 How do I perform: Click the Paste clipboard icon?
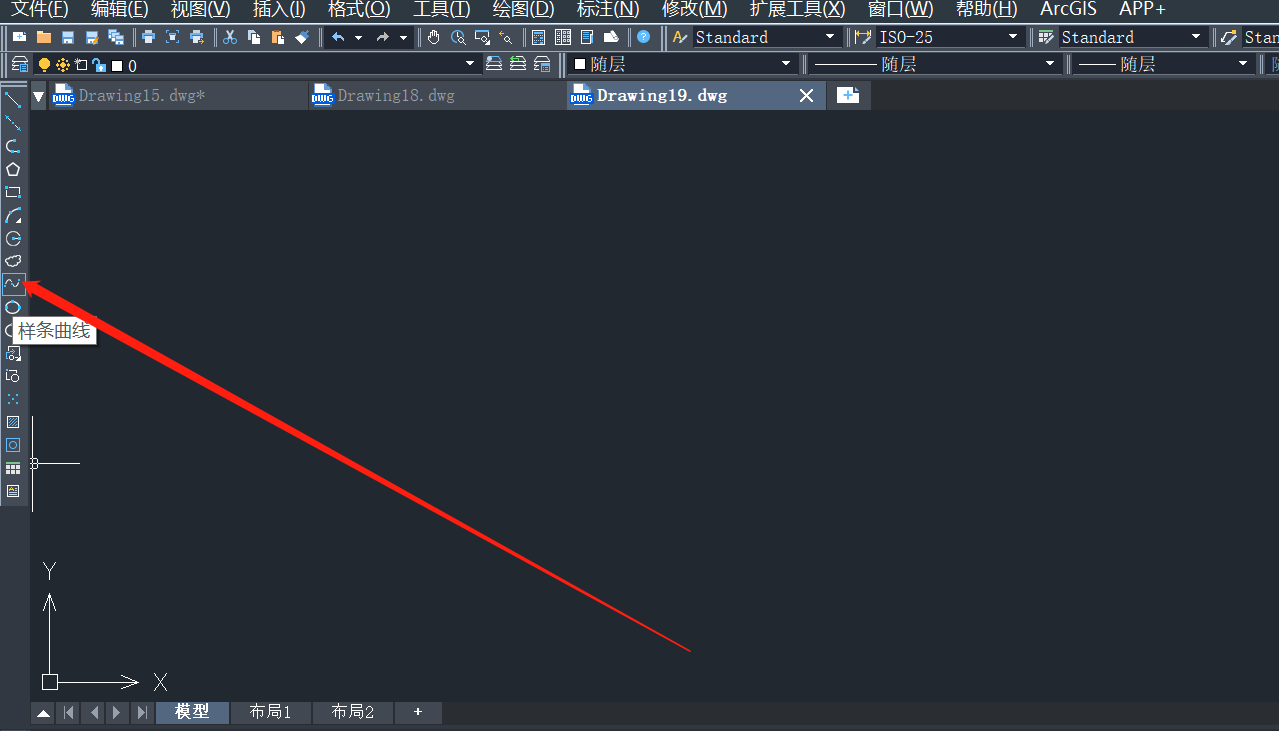278,37
